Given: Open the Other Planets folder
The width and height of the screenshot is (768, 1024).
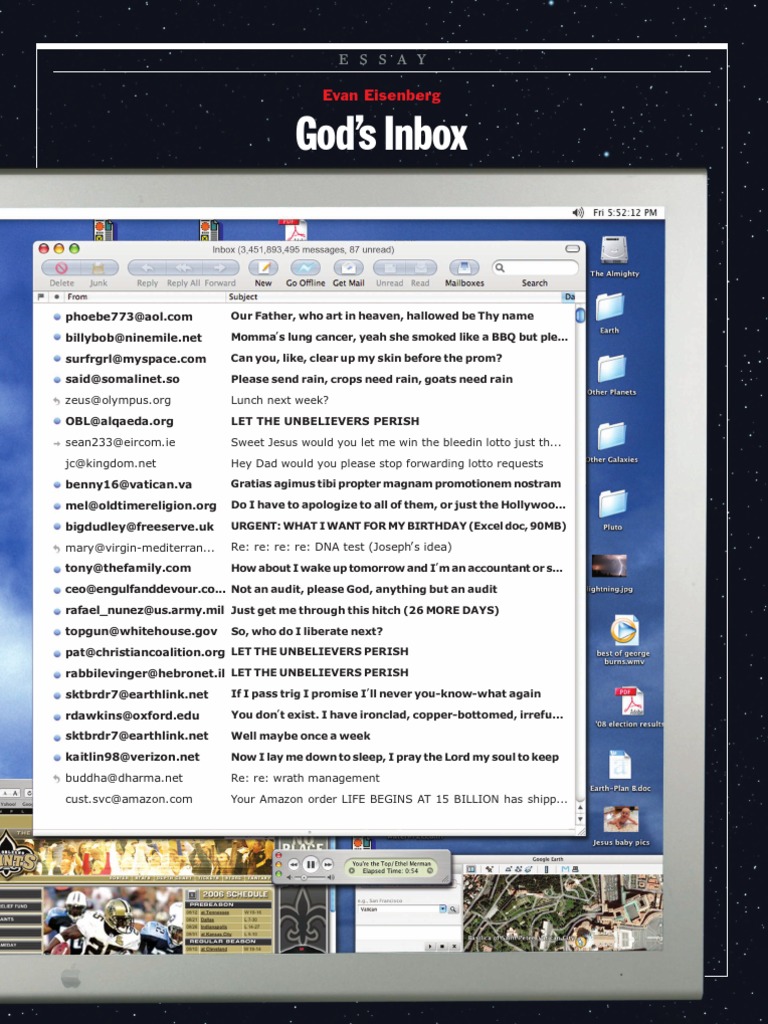Looking at the screenshot, I should coord(611,369).
